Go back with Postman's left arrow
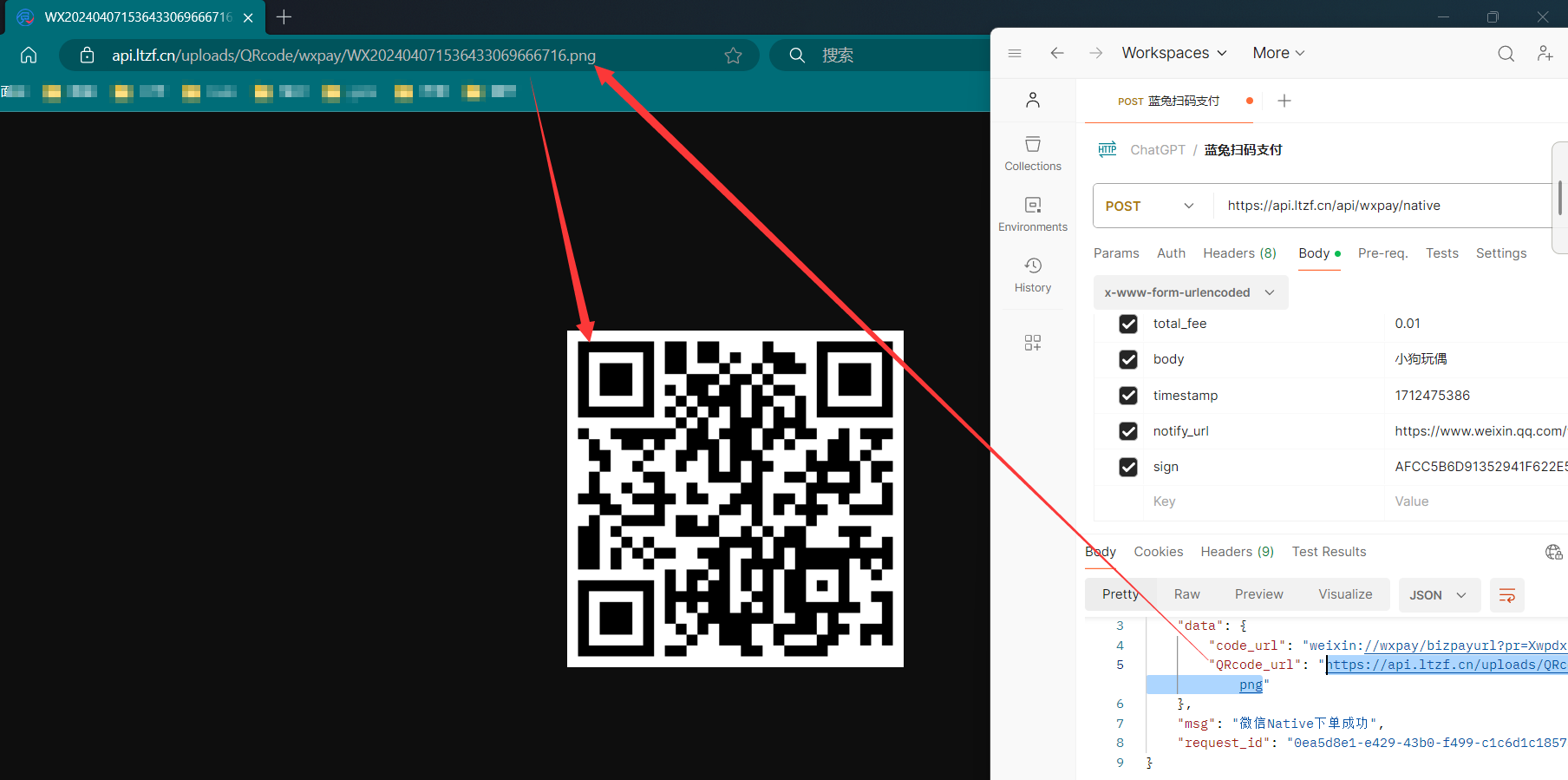This screenshot has width=1568, height=780. (1057, 53)
